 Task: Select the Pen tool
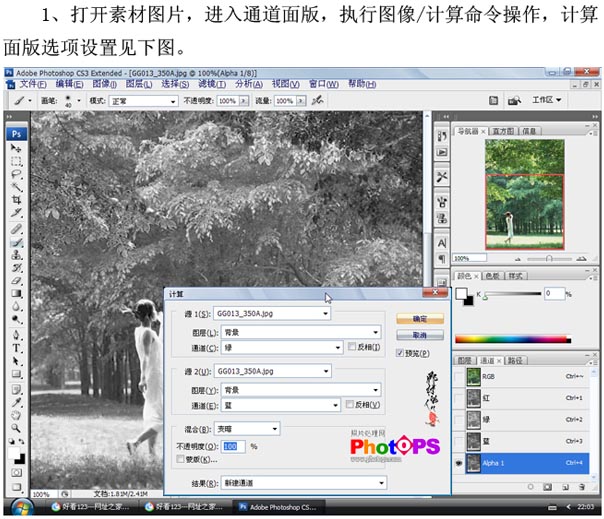[x=16, y=335]
